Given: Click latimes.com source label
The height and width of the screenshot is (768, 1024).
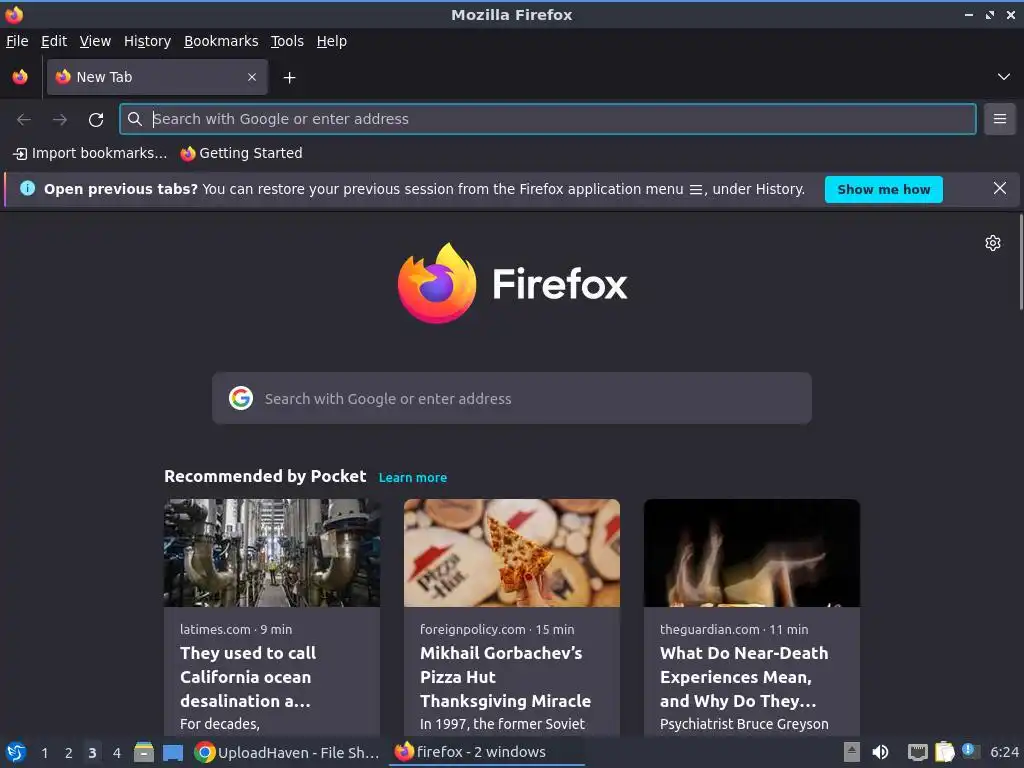Looking at the screenshot, I should [215, 630].
